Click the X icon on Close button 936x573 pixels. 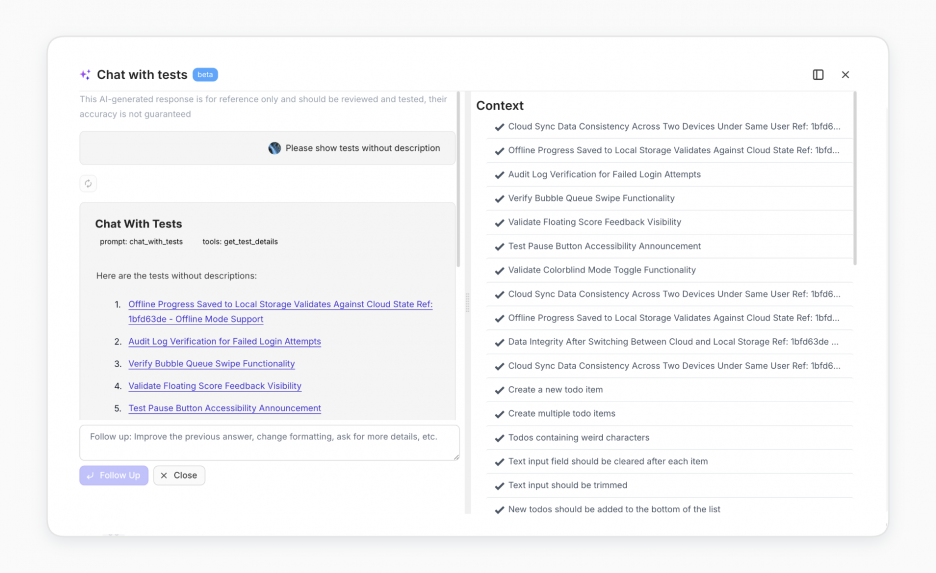[x=164, y=476]
